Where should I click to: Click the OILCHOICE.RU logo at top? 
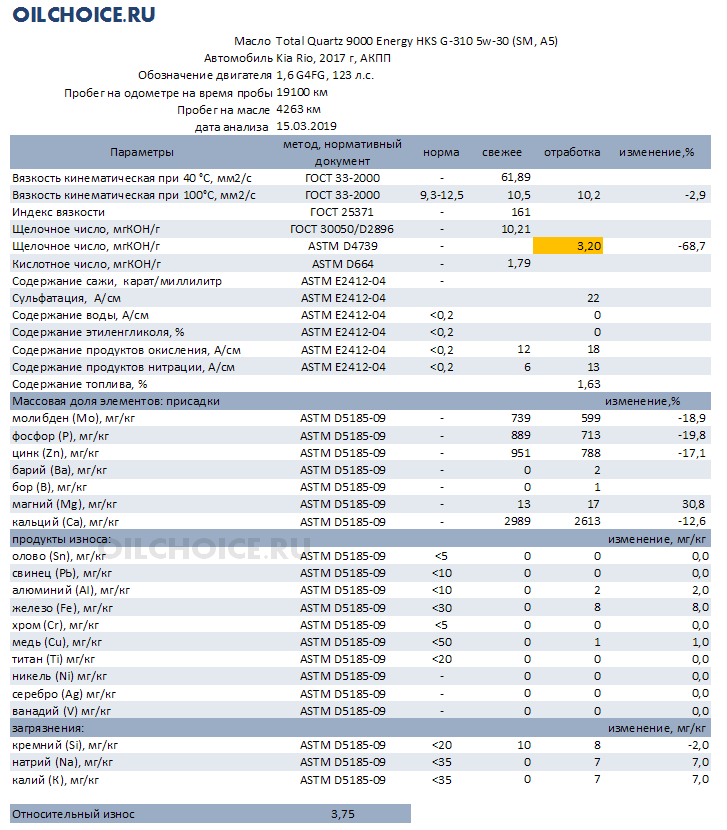pos(84,14)
